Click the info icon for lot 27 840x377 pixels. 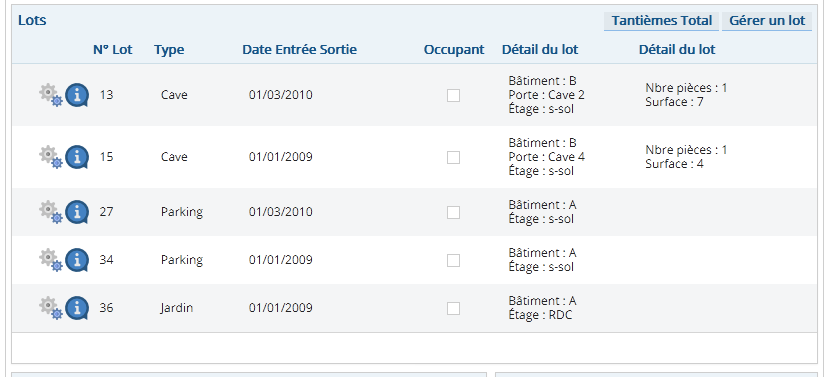(x=77, y=212)
